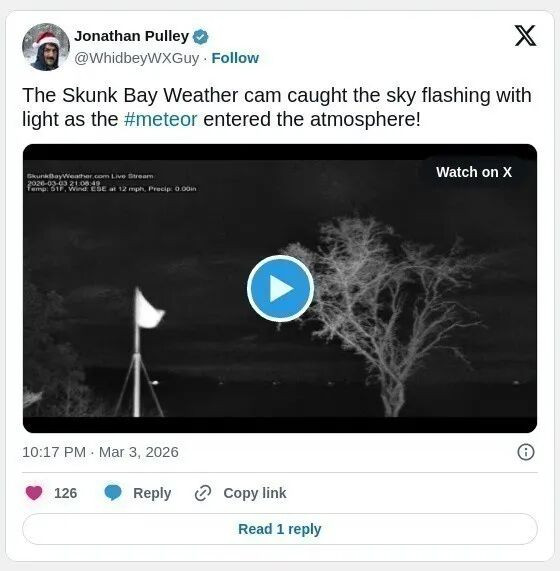Open the tweet info icon

(526, 452)
